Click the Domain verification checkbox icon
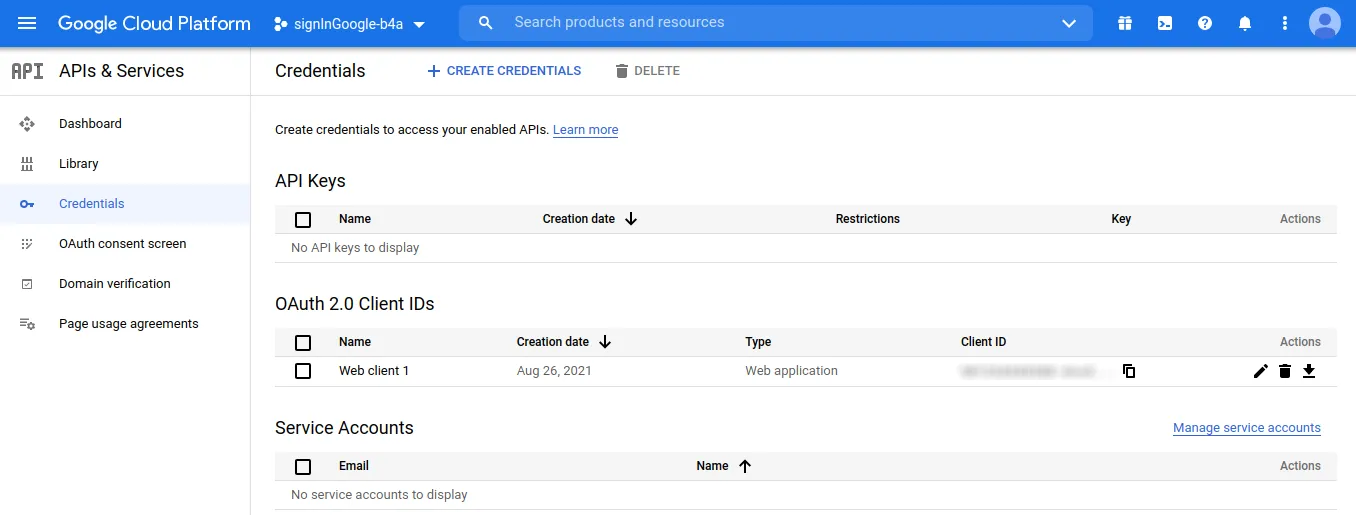This screenshot has width=1356, height=515. point(27,284)
